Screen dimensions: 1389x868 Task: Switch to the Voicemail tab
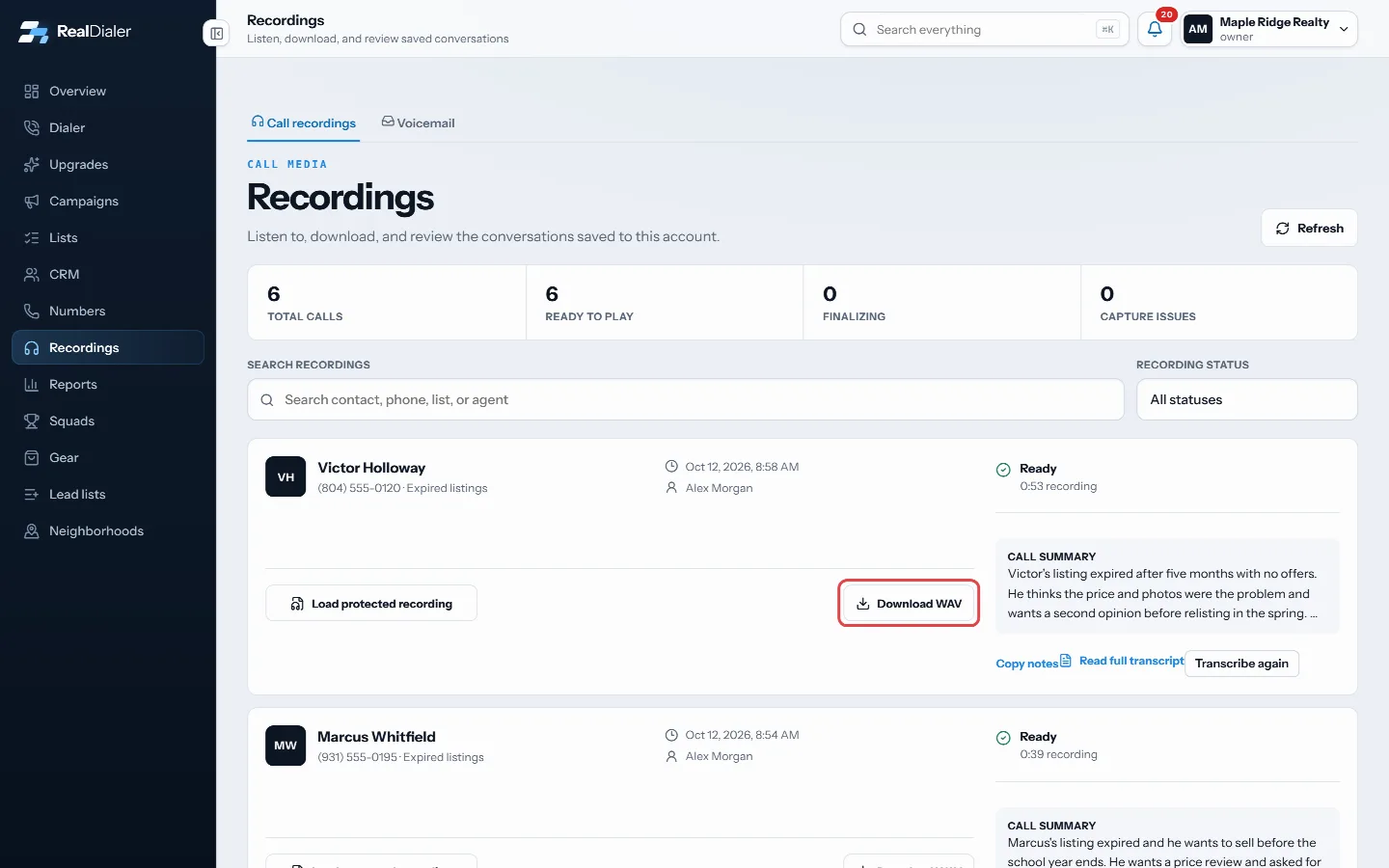(418, 122)
